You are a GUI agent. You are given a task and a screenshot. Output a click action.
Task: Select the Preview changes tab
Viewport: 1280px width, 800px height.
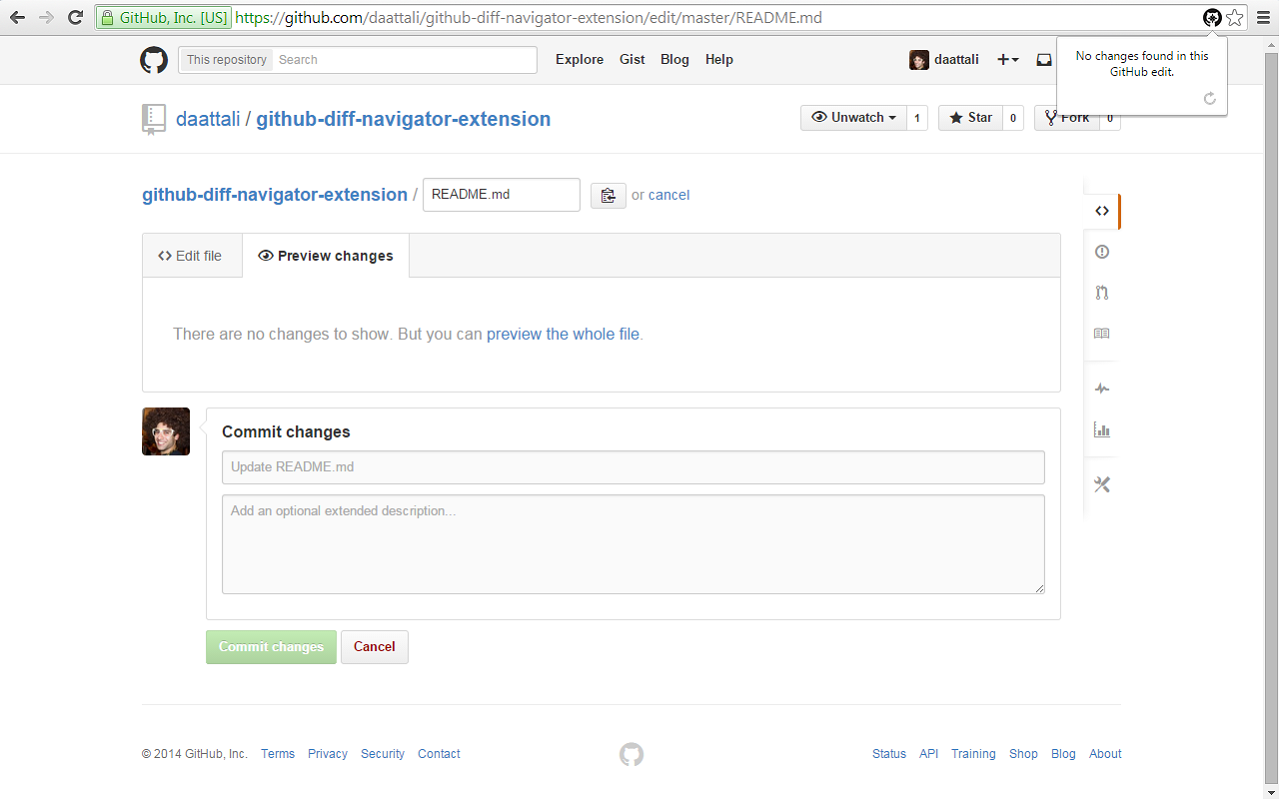(326, 256)
